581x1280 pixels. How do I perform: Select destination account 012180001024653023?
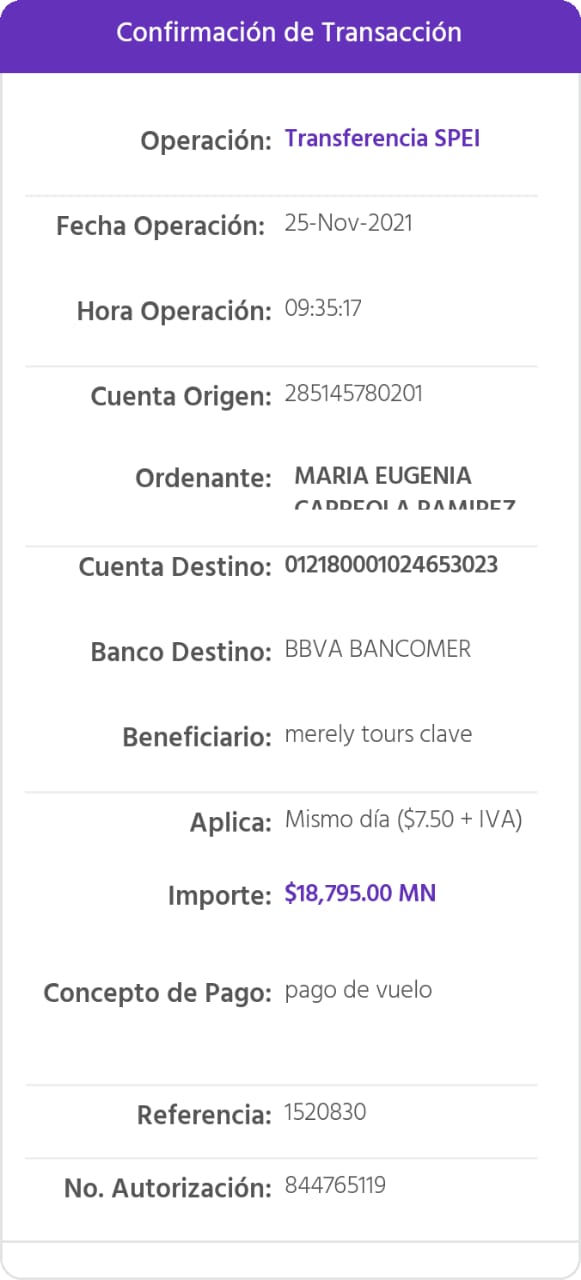[392, 565]
